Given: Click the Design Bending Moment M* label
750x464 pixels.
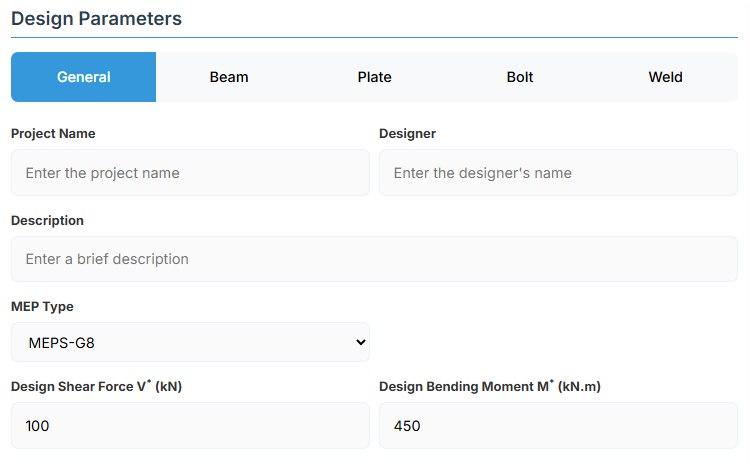Looking at the screenshot, I should [489, 387].
